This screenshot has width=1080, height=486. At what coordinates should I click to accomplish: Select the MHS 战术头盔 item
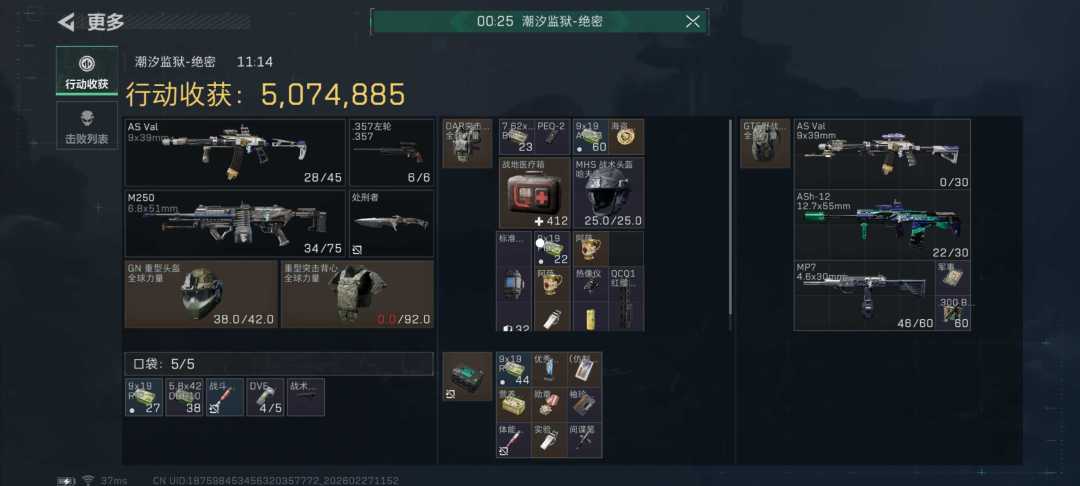608,193
